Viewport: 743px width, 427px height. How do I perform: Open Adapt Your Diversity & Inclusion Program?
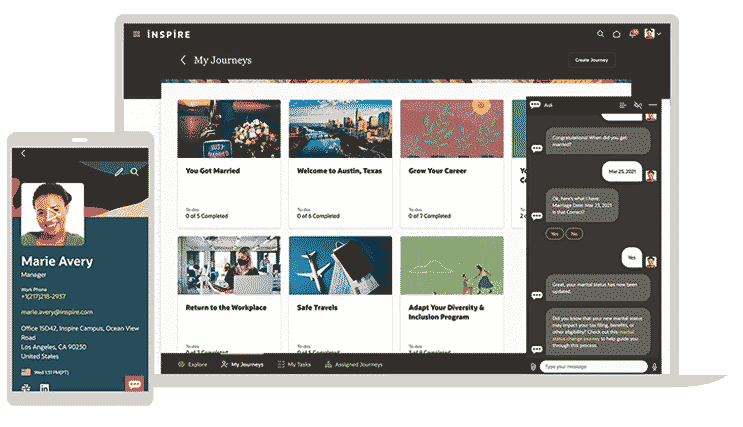tap(452, 295)
